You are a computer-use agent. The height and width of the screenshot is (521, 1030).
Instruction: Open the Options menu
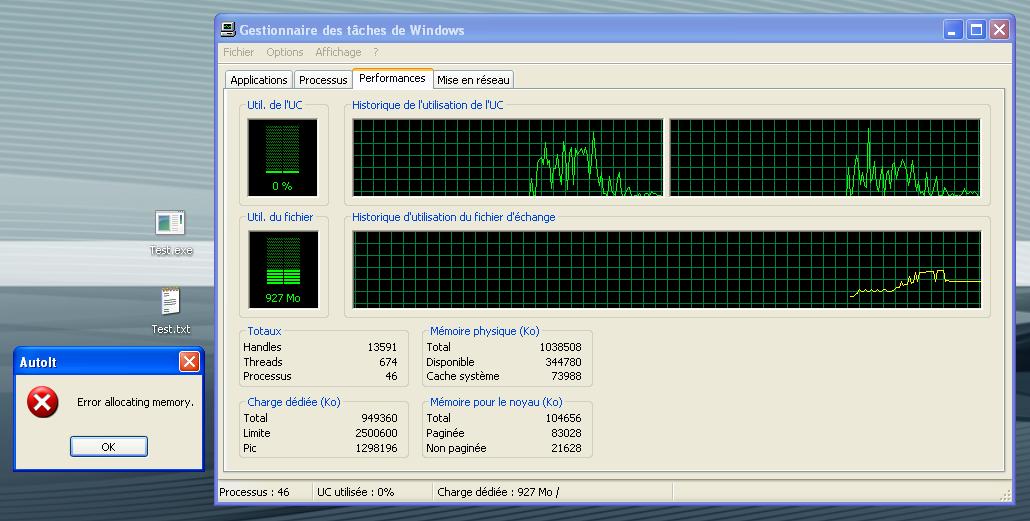tap(284, 52)
